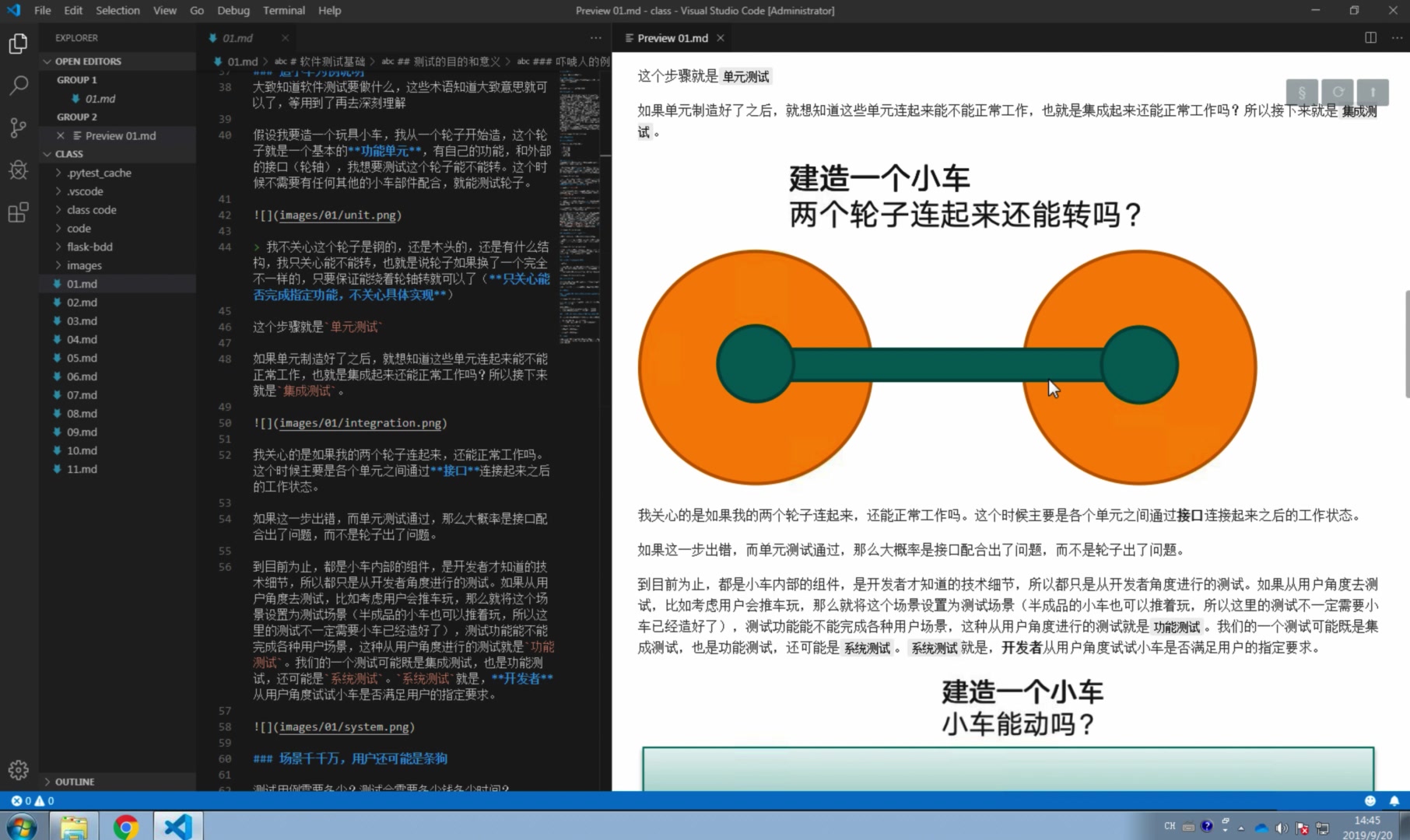Open the Search view in activity bar
The image size is (1410, 840).
tap(19, 86)
